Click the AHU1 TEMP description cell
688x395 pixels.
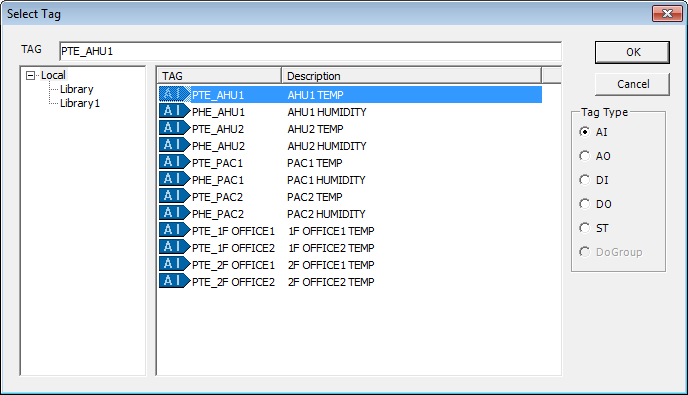click(x=315, y=95)
